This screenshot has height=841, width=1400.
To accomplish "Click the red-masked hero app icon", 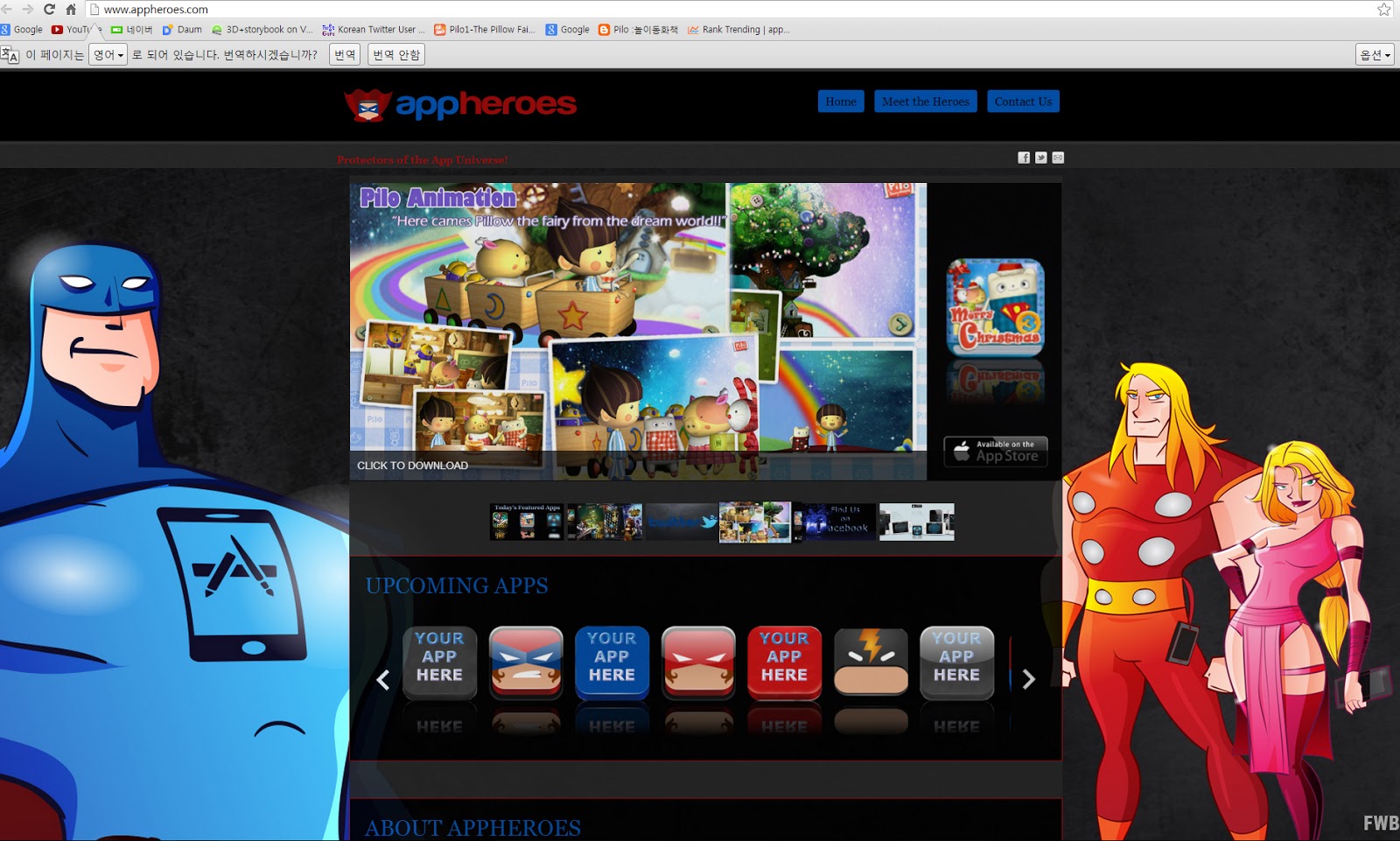I will pos(698,662).
